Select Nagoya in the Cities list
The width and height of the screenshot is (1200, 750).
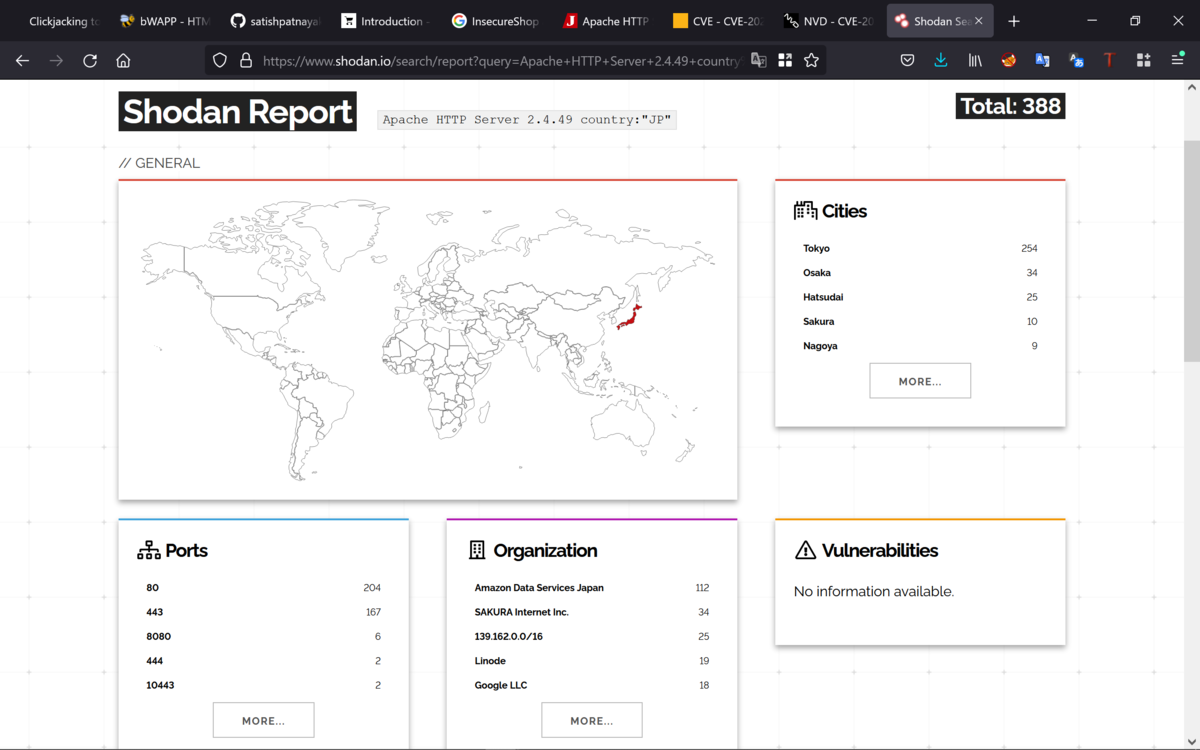click(x=820, y=346)
